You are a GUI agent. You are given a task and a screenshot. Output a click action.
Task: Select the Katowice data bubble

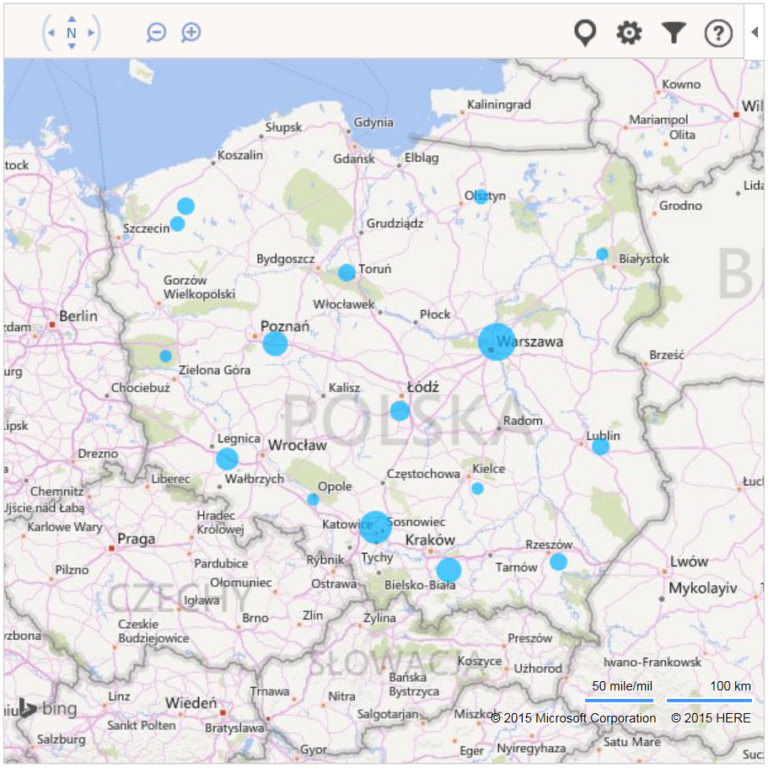pyautogui.click(x=375, y=526)
